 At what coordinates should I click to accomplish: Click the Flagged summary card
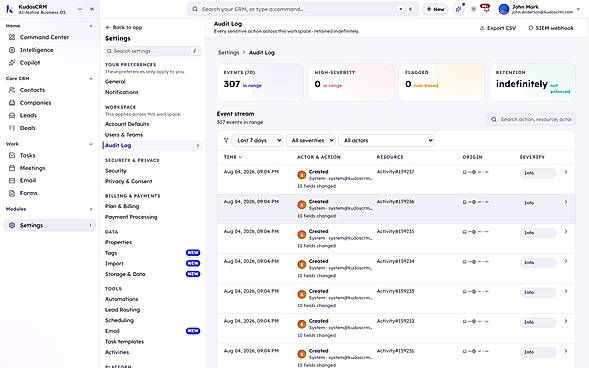pos(442,82)
